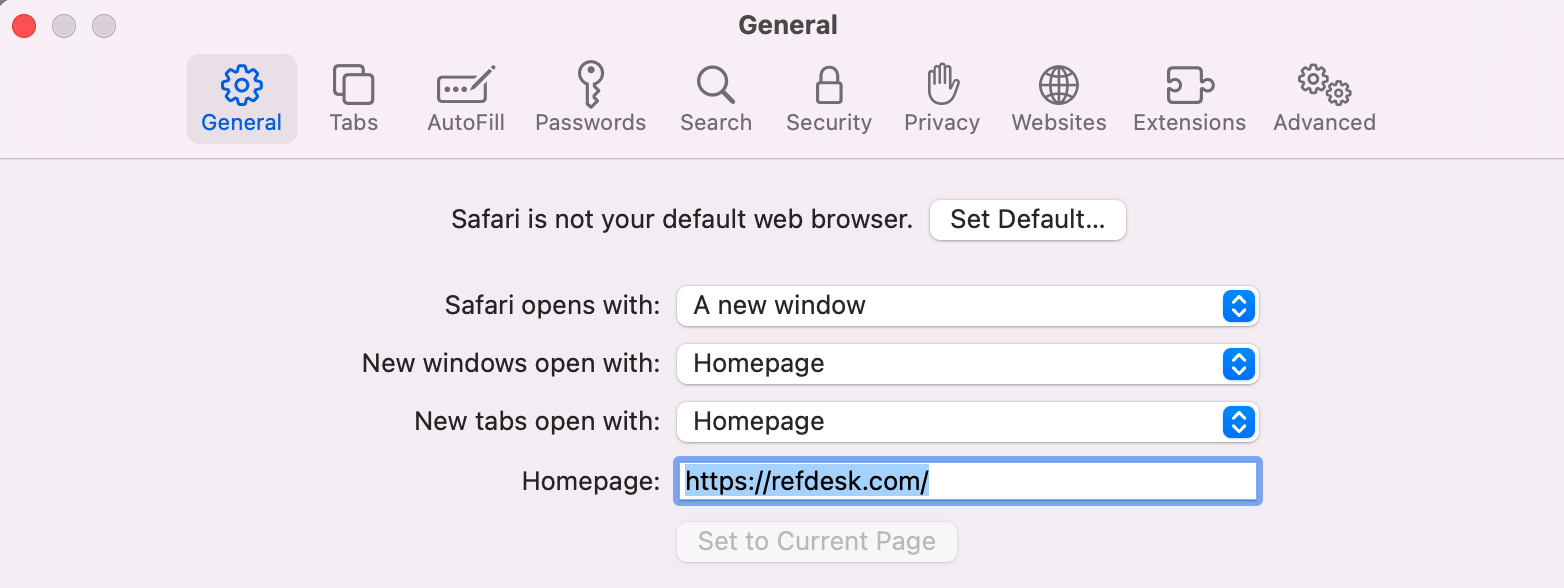Click the 'New tabs open with' stepper arrows
Screen dimensions: 1564x588
coord(1238,422)
